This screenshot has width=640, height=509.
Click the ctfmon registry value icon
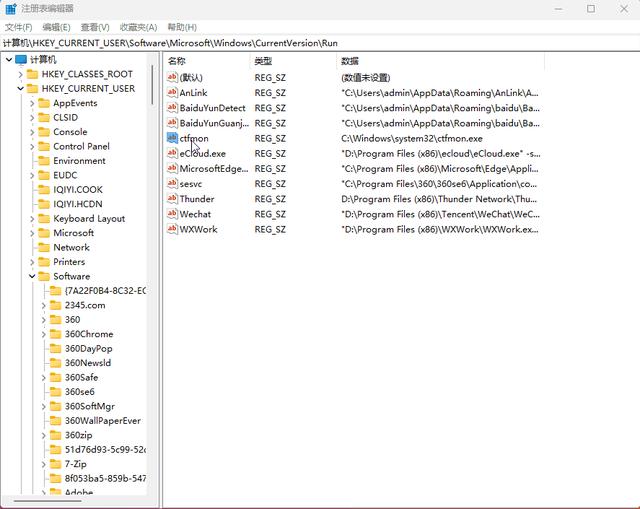[172, 138]
